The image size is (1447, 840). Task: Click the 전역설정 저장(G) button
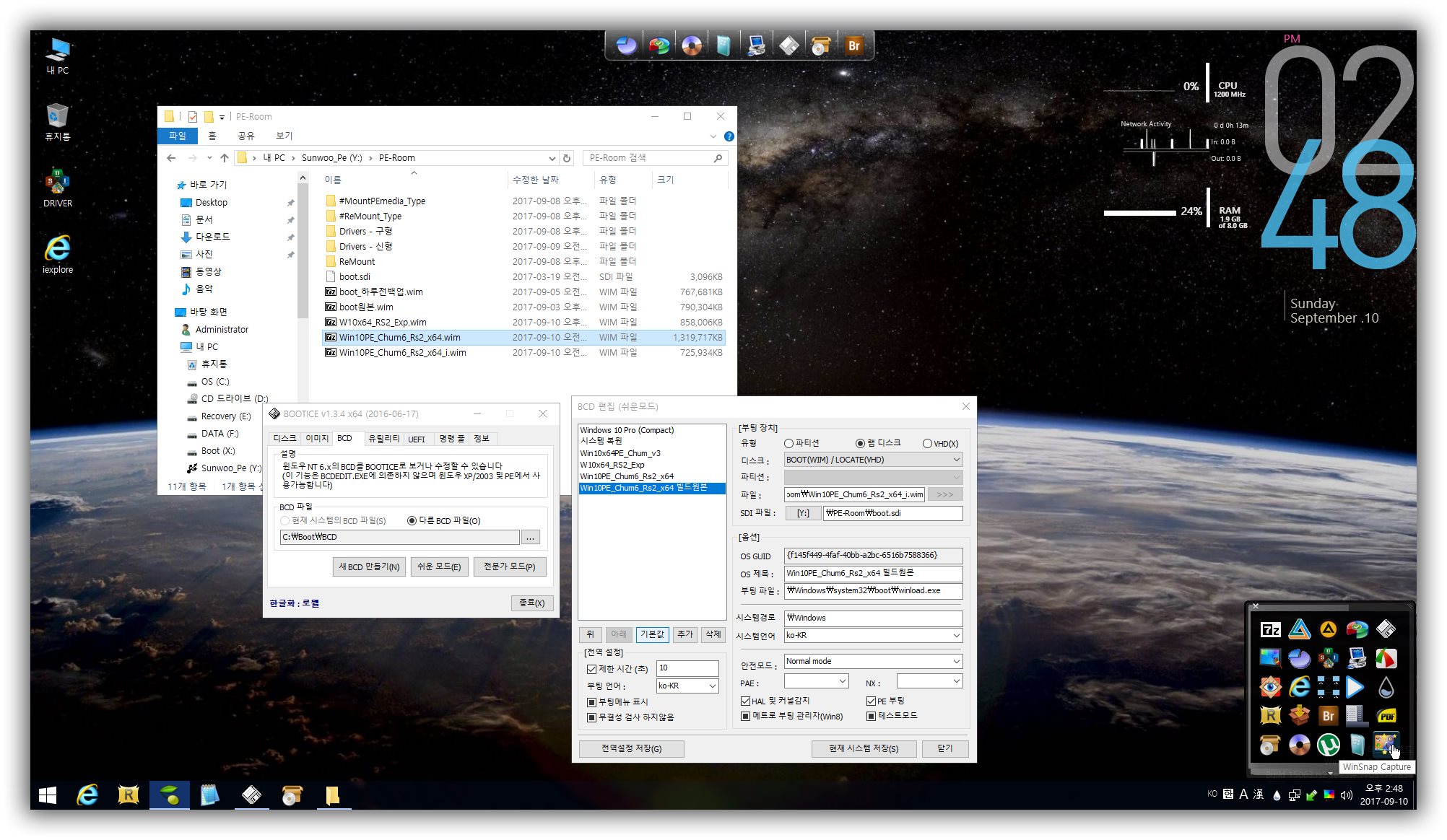(632, 748)
